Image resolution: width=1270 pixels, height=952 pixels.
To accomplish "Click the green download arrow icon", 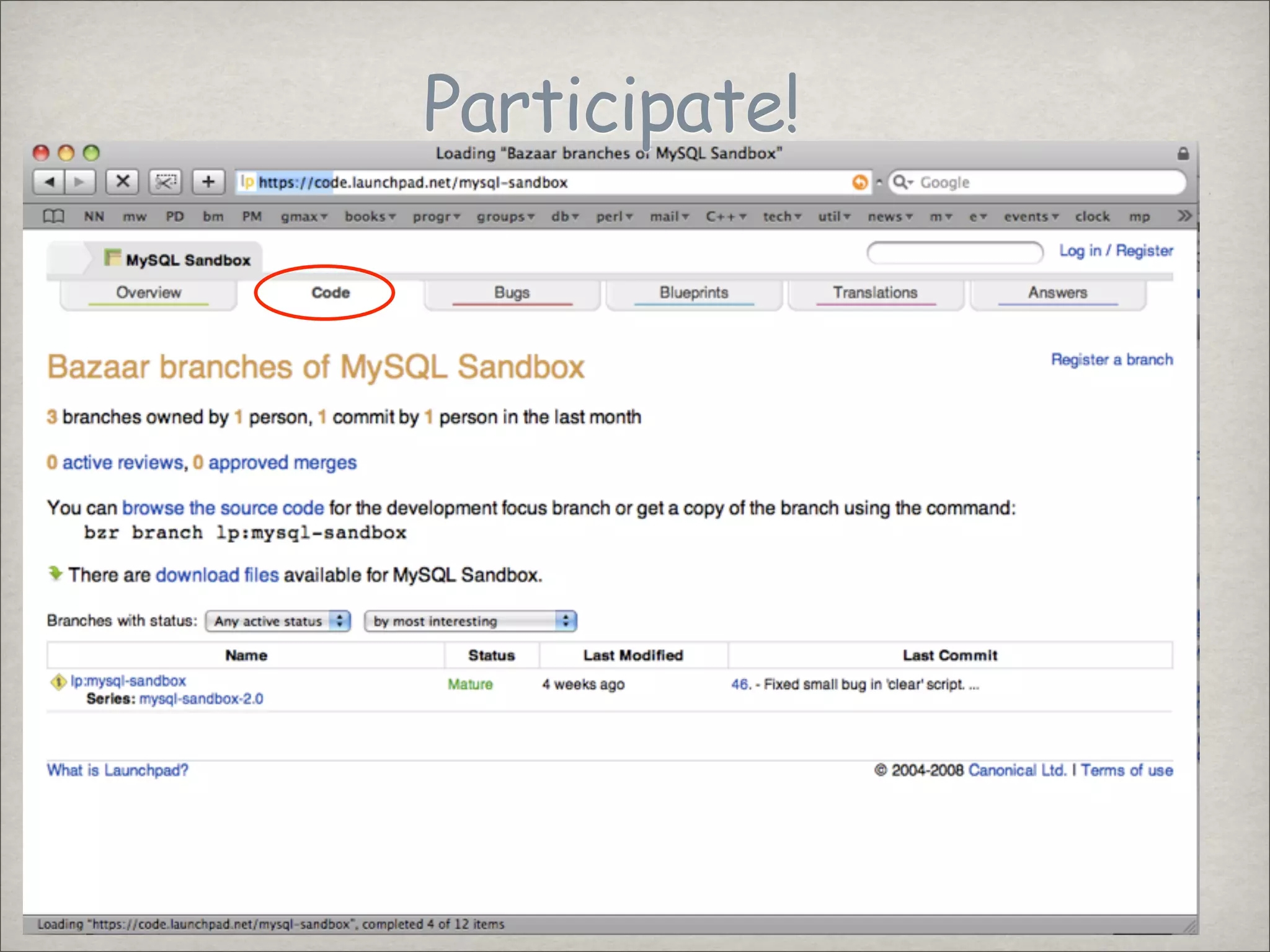I will 55,573.
